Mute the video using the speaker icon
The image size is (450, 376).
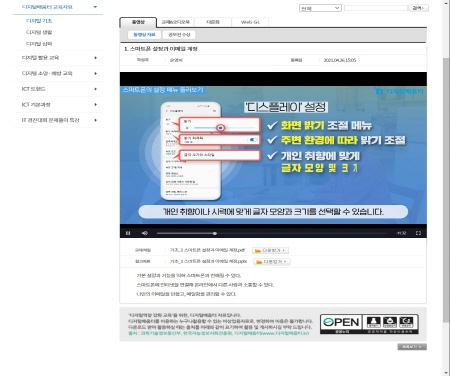pyautogui.click(x=145, y=233)
